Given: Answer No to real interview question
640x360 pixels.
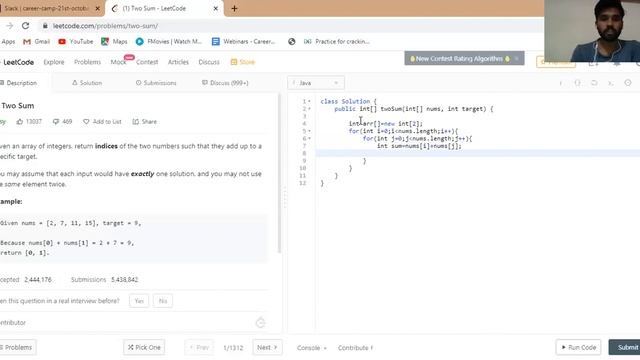Looking at the screenshot, I should point(163,301).
